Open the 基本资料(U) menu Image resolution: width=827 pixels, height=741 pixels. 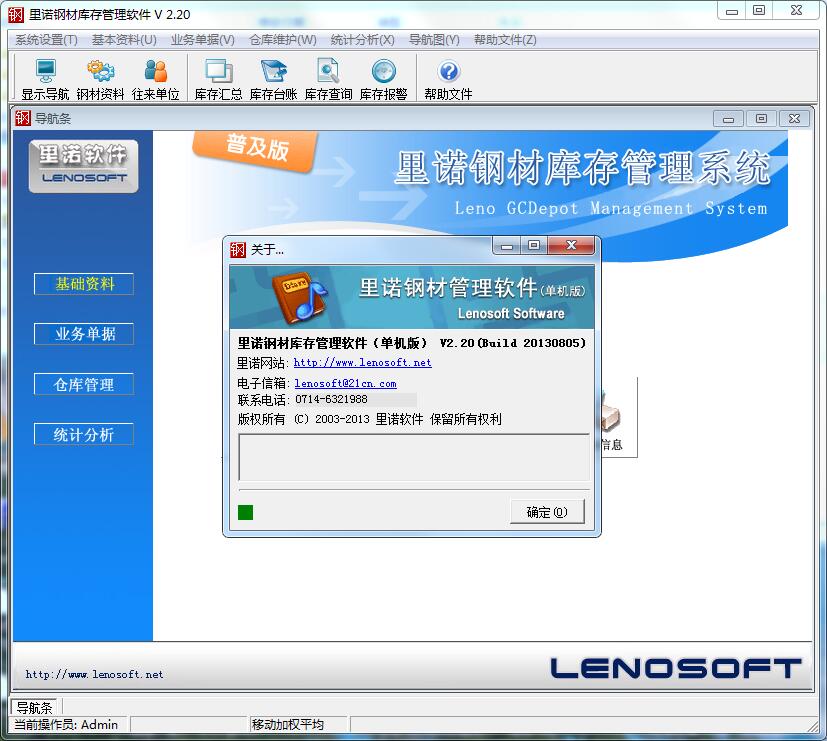124,40
